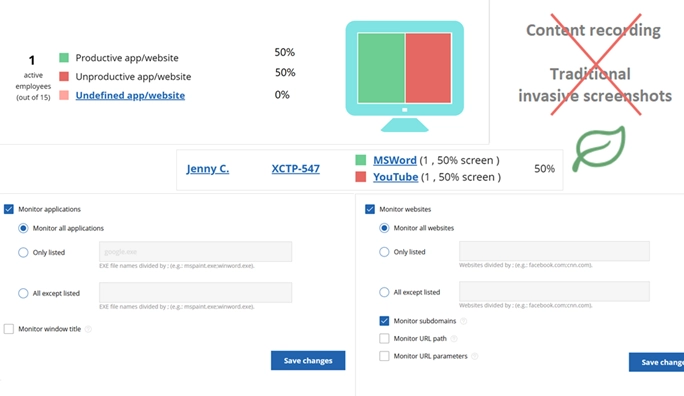Open the XCTP-547 computer link
Screen dimensions: 684x396
pyautogui.click(x=295, y=168)
